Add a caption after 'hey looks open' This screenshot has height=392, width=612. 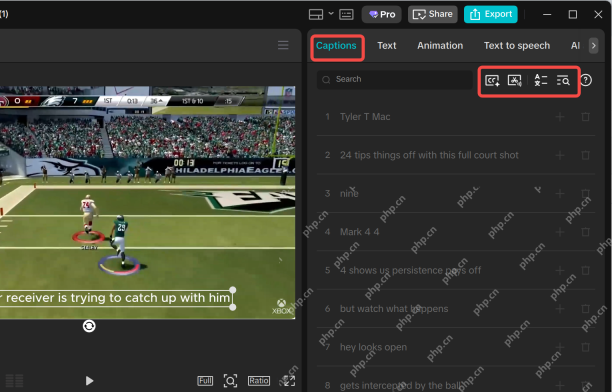(560, 347)
